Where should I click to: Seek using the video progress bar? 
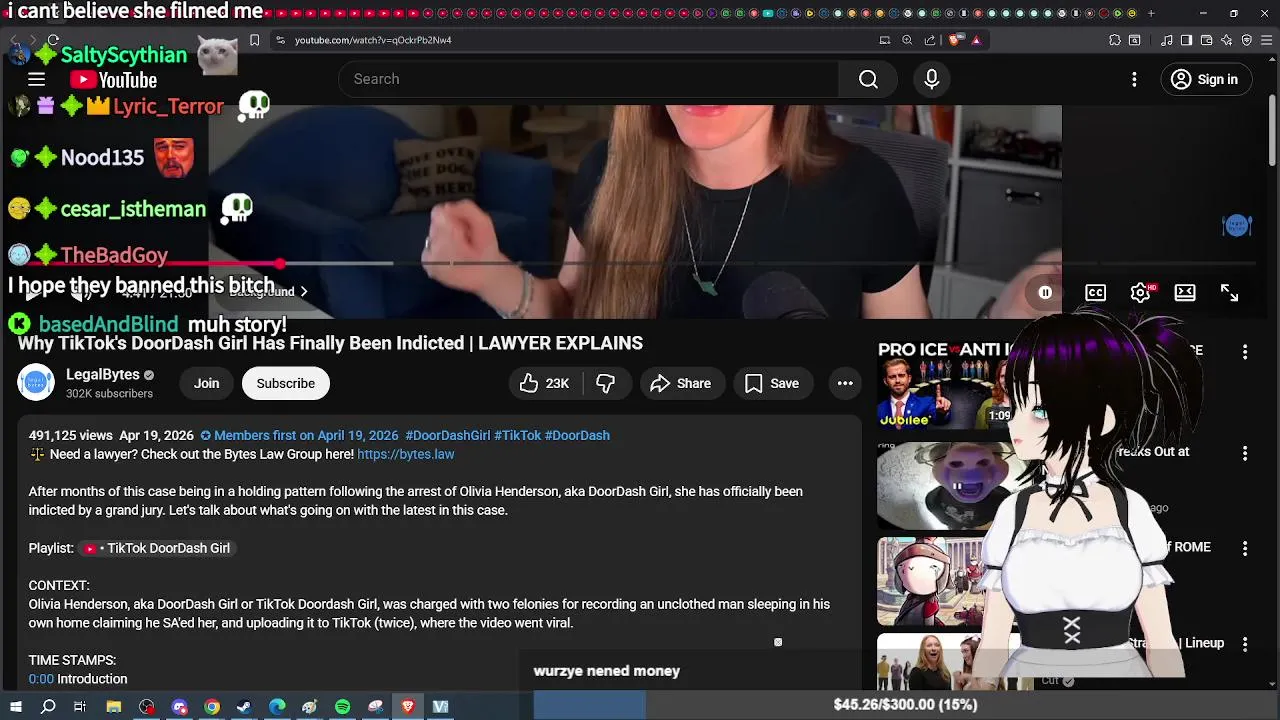pos(640,264)
